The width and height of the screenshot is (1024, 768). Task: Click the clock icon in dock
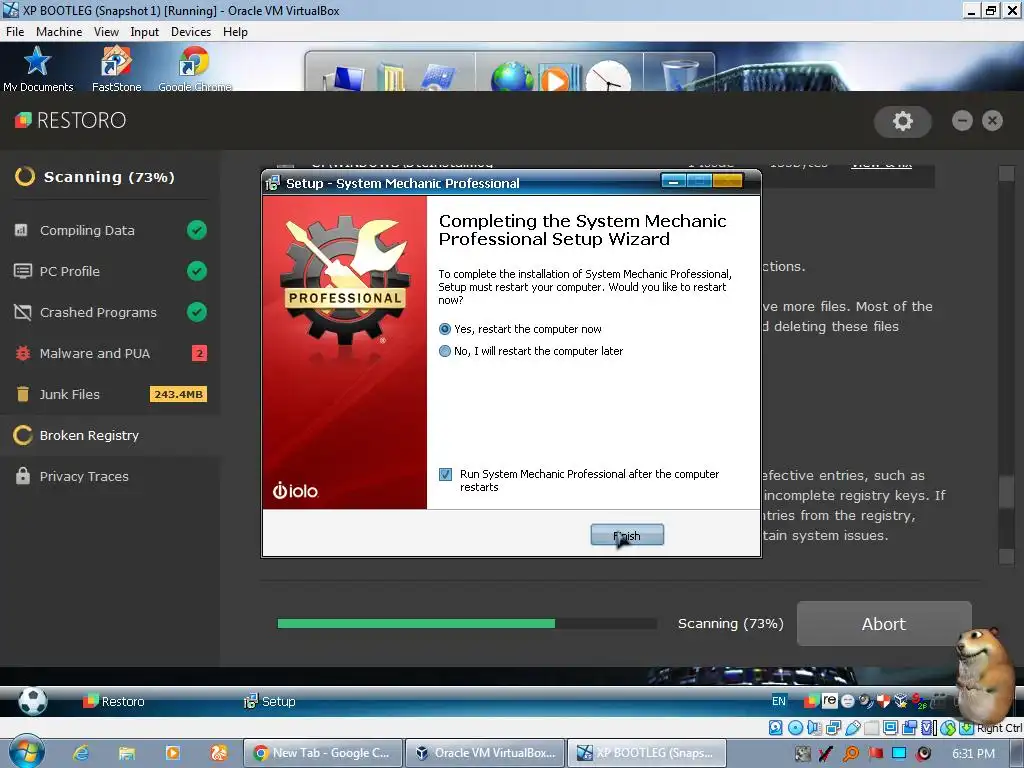click(x=609, y=77)
